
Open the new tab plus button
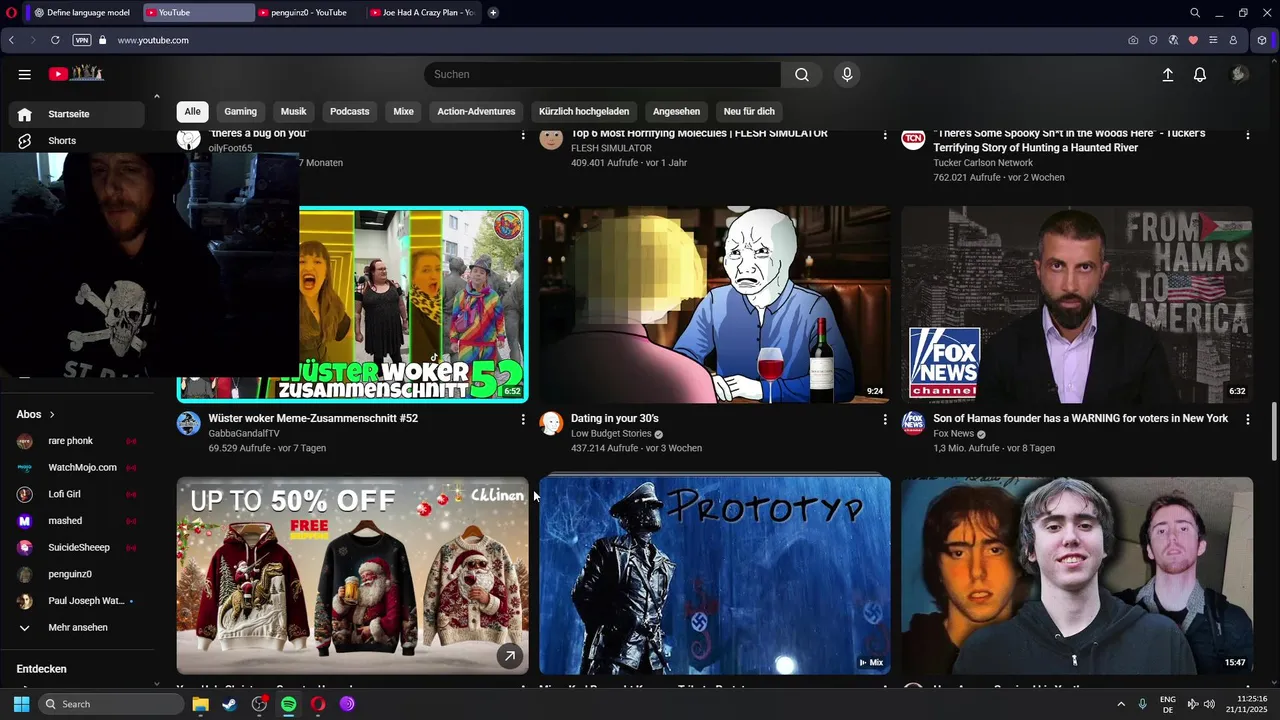point(493,13)
